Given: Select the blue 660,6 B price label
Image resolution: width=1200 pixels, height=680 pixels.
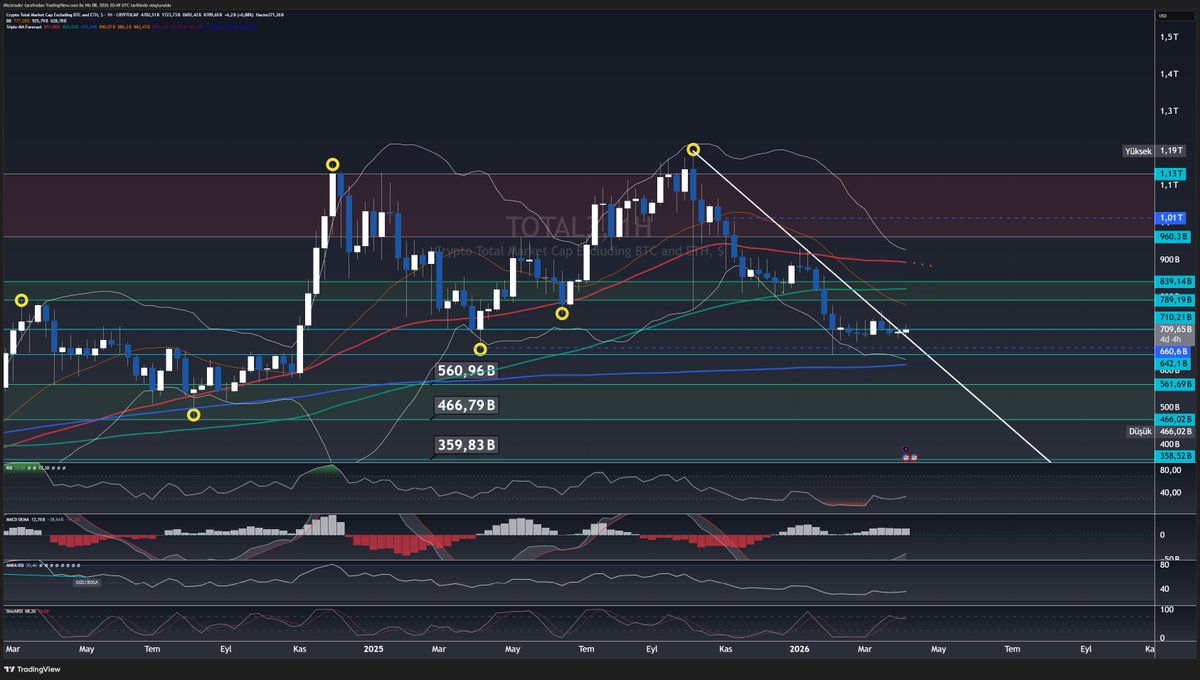Looking at the screenshot, I should pos(1173,352).
